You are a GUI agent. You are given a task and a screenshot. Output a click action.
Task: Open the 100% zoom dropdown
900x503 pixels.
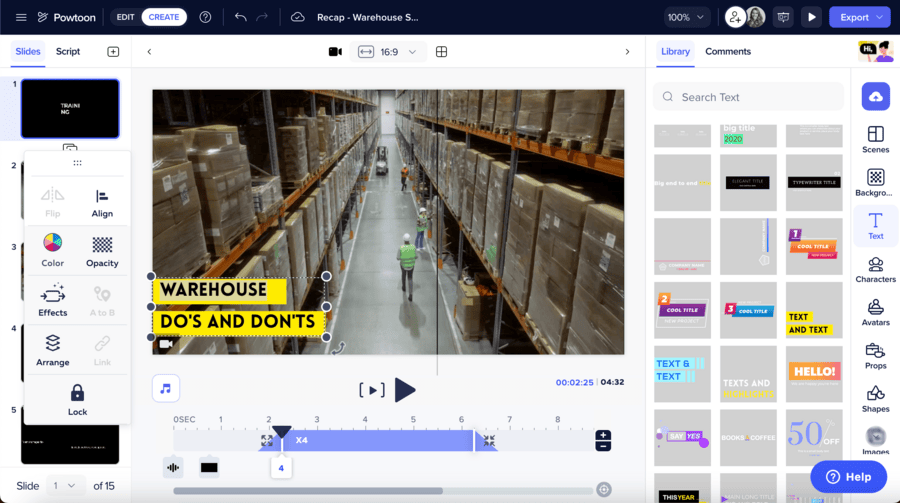(x=686, y=17)
